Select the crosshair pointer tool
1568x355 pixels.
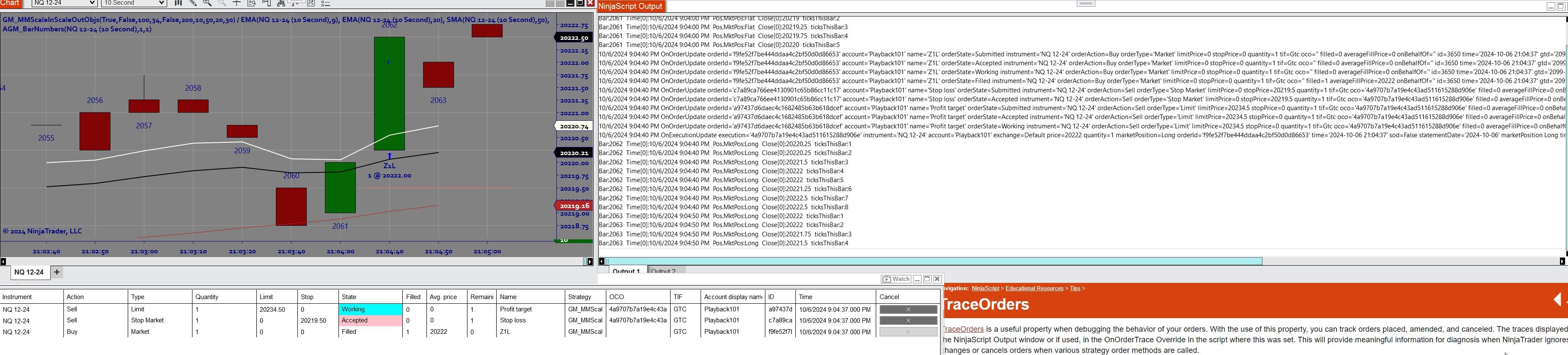237,3
